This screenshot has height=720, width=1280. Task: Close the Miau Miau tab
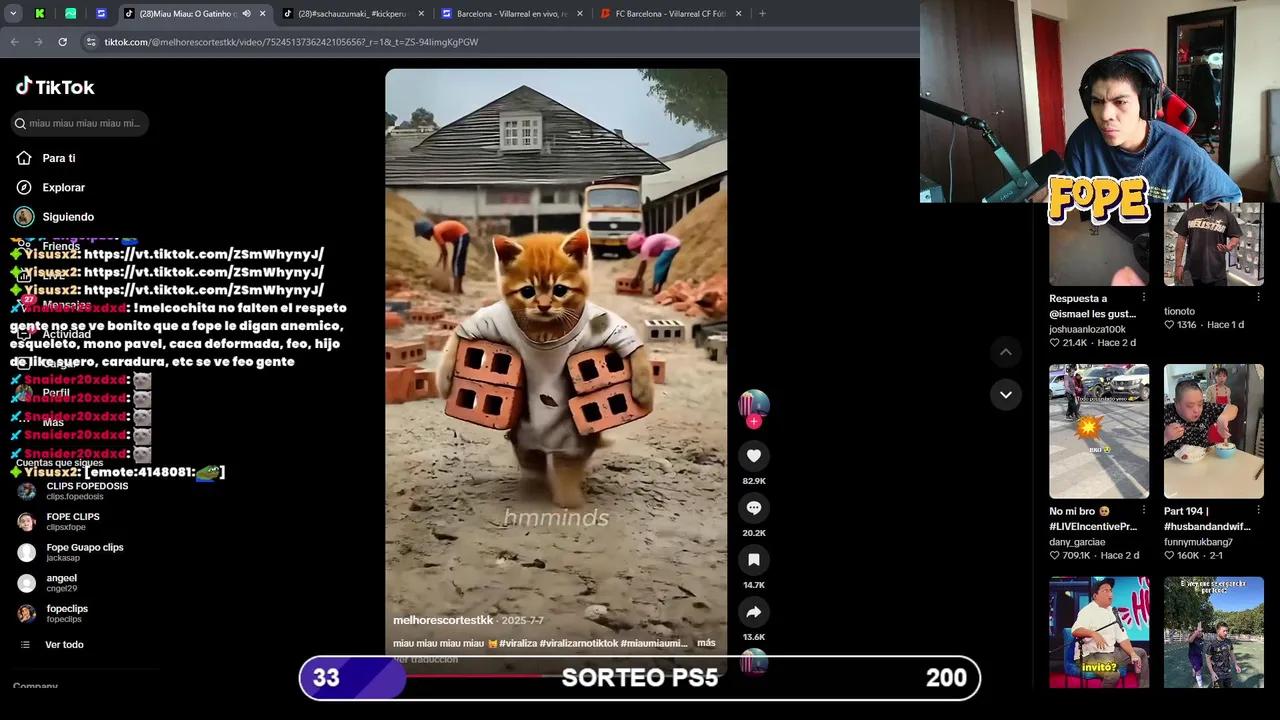(263, 14)
